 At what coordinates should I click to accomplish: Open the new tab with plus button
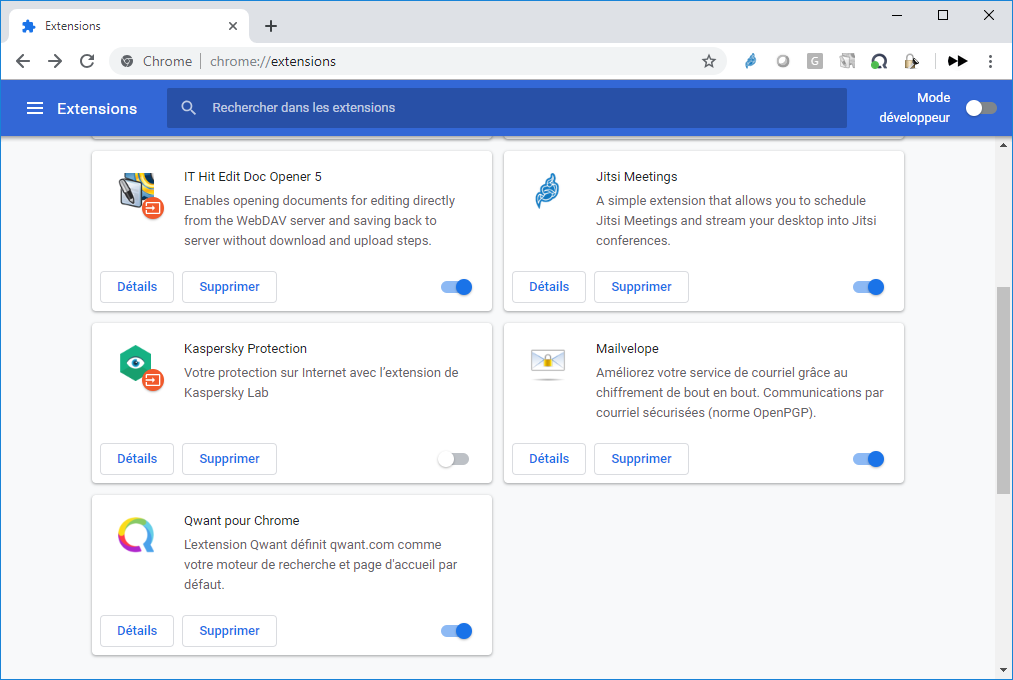pos(271,26)
